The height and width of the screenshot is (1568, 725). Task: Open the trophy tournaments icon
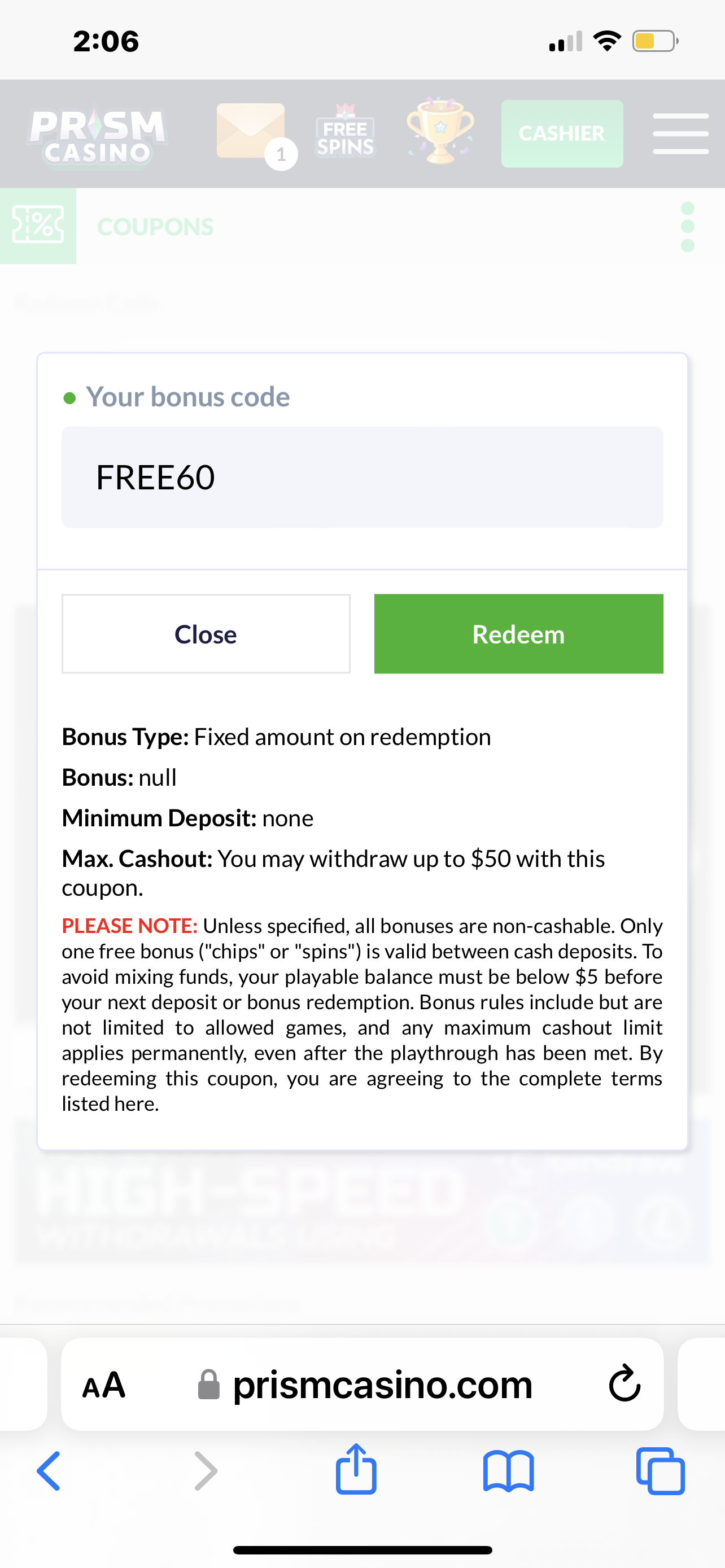[440, 131]
